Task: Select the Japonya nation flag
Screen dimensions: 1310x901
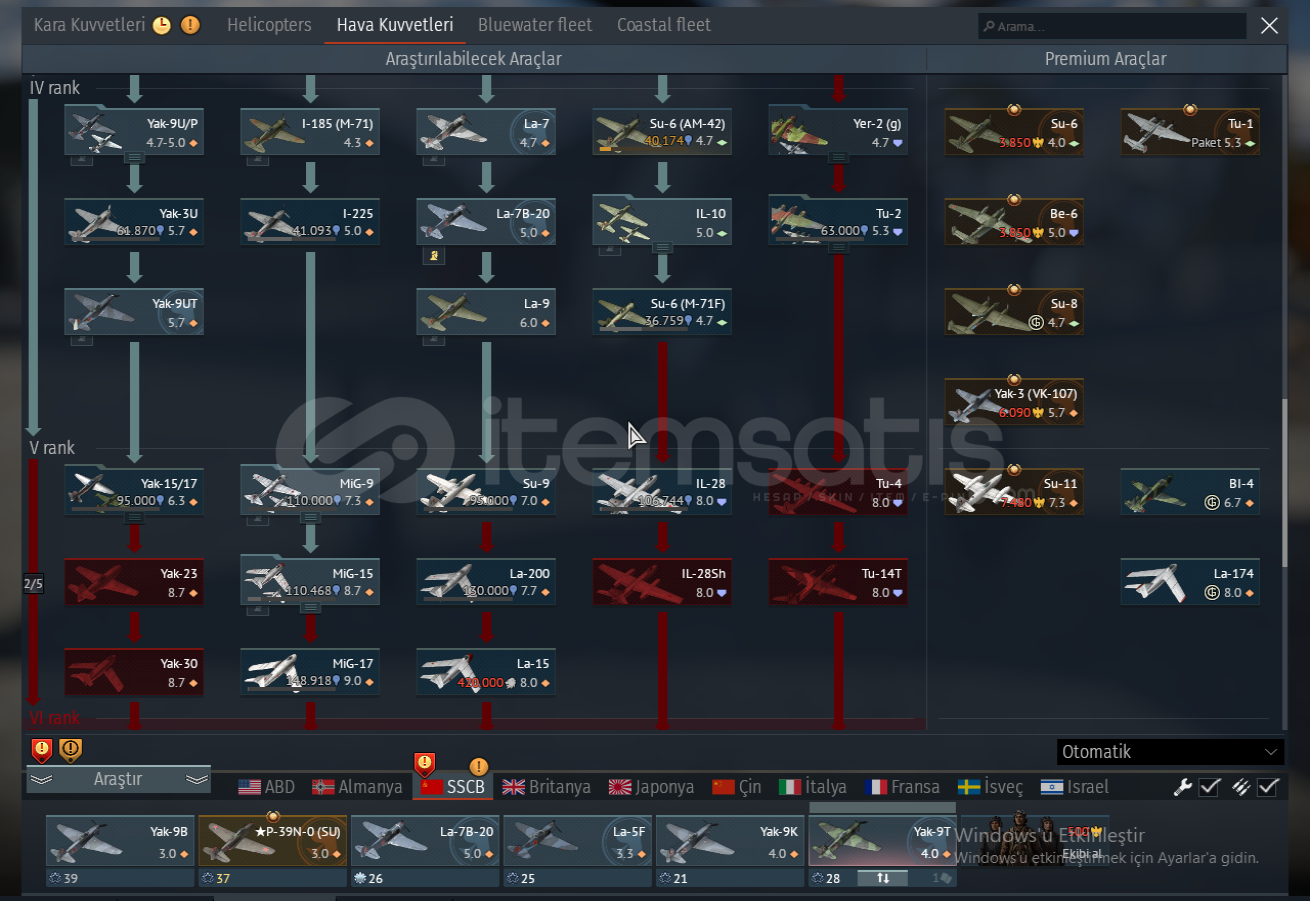Action: click(x=620, y=787)
